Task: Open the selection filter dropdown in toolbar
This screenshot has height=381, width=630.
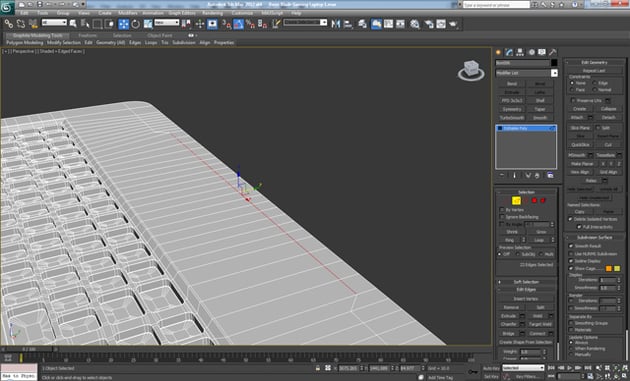Action: tap(54, 23)
